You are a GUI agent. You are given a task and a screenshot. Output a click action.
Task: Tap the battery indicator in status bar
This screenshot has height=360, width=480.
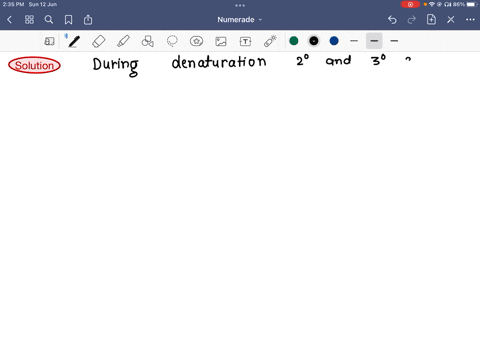tap(472, 4)
